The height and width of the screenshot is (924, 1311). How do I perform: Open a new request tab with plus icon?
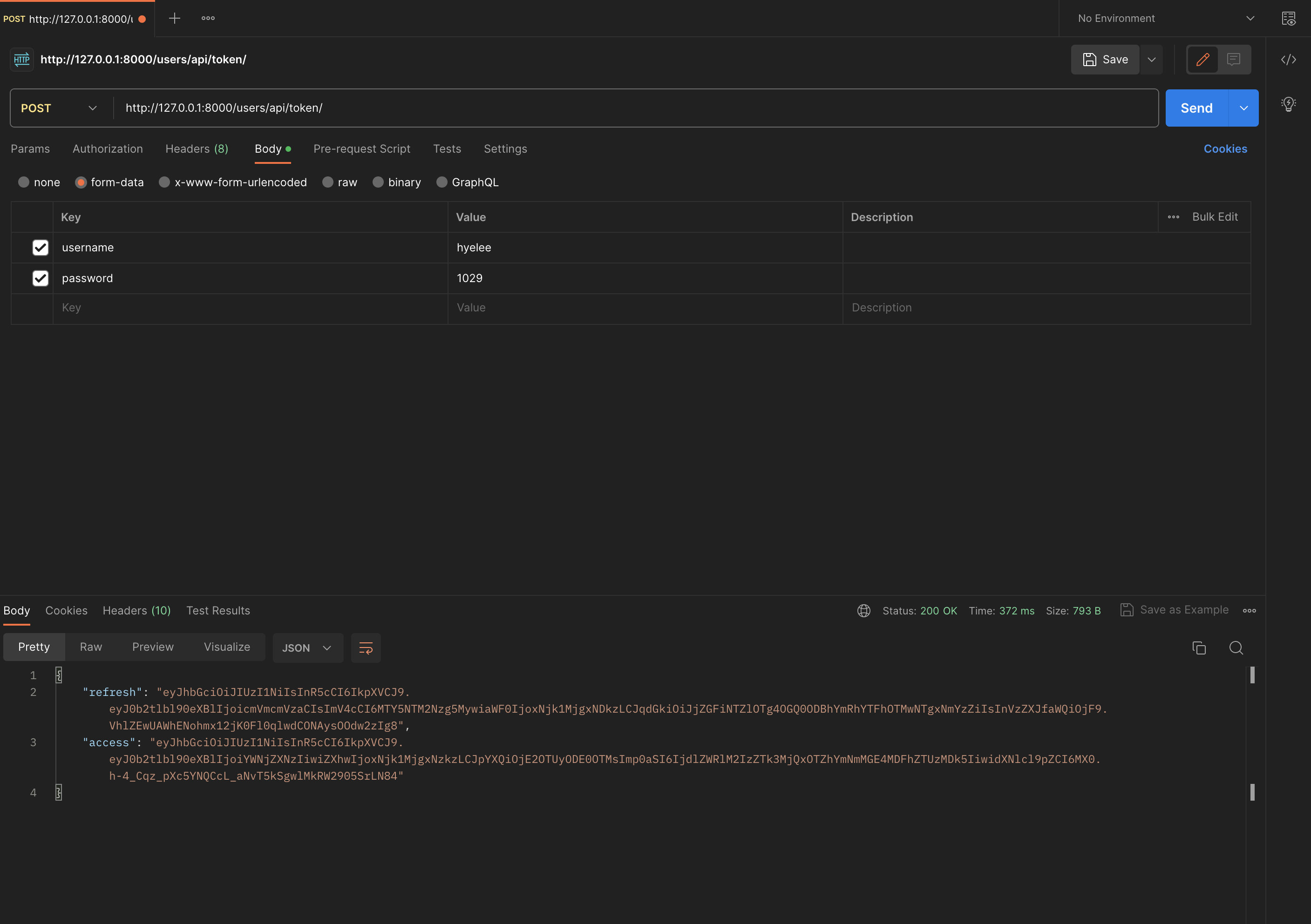(174, 18)
